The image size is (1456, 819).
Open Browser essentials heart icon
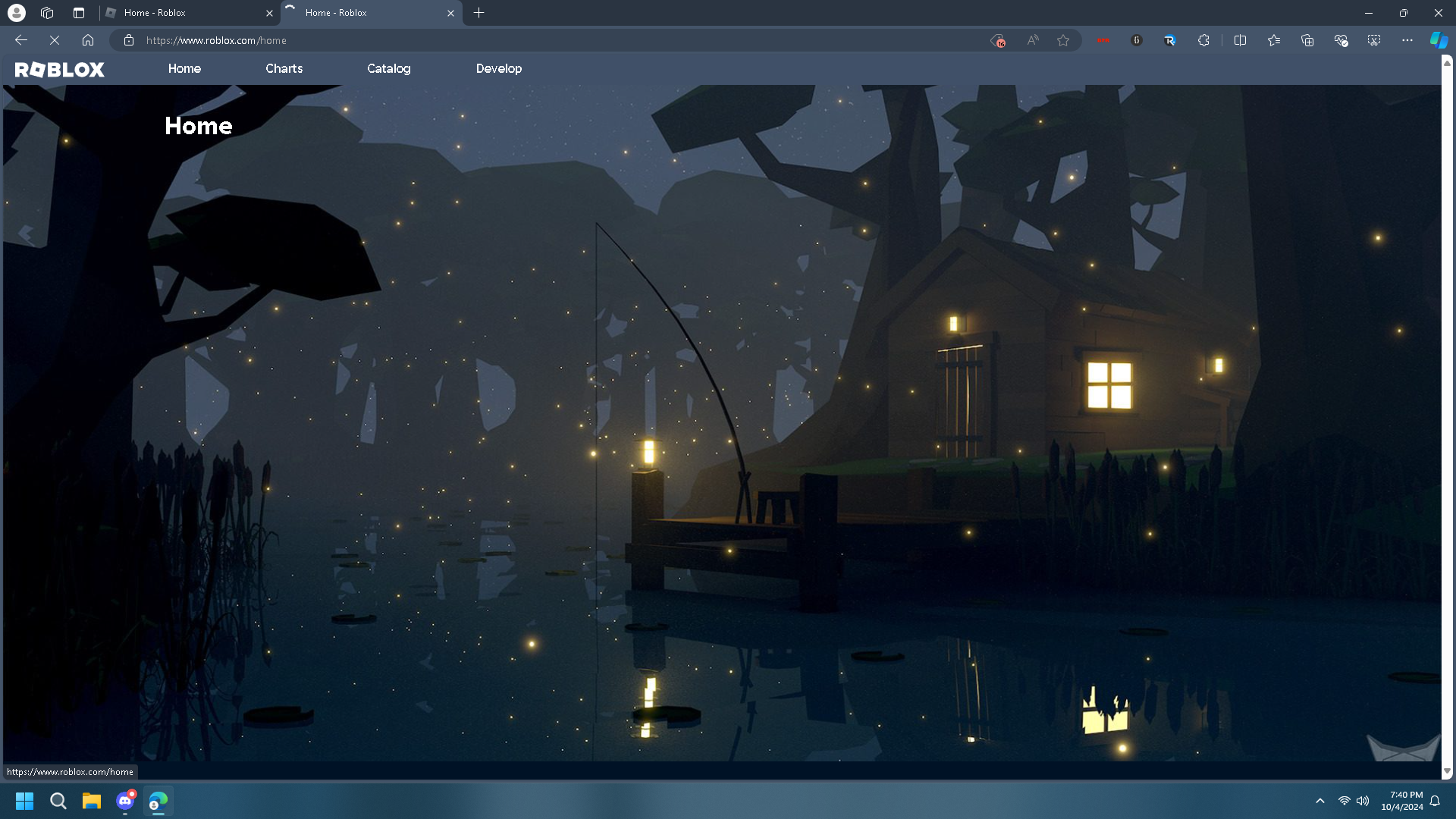1341,40
